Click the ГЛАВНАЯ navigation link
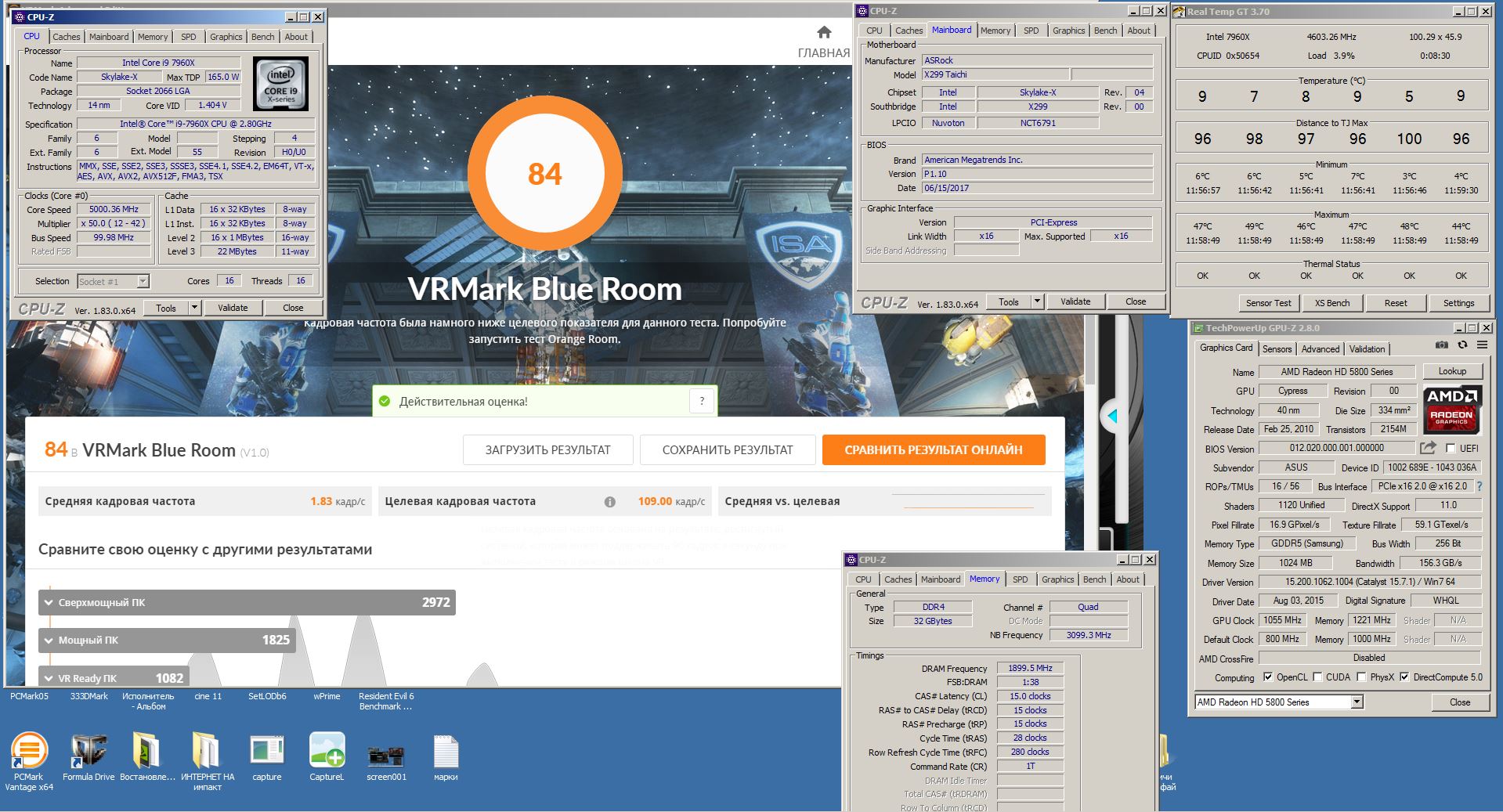 click(x=823, y=53)
